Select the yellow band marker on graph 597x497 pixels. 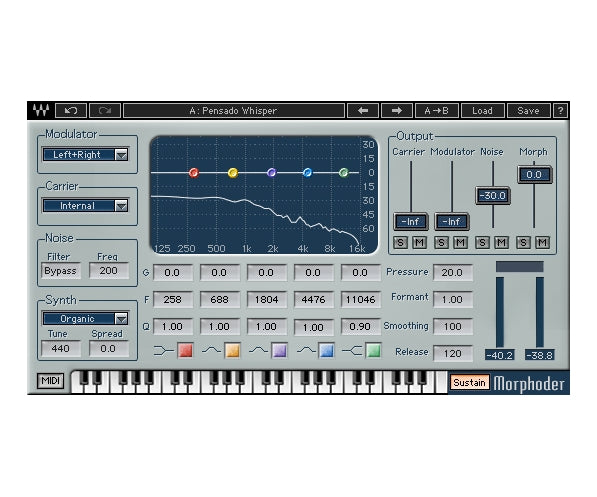[233, 173]
